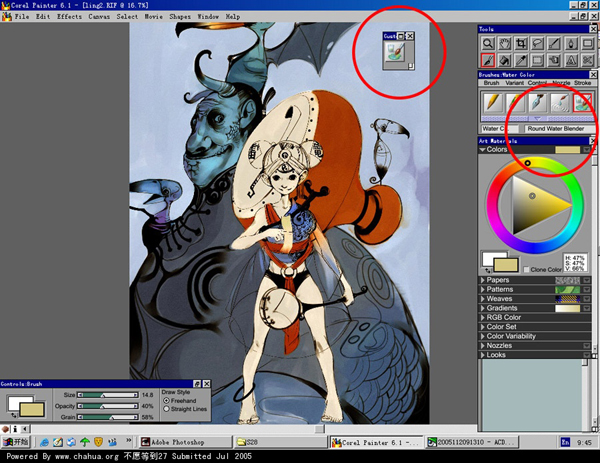Switch to Adobe Photoshop taskbar button
This screenshot has height=463, width=600.
click(x=185, y=442)
